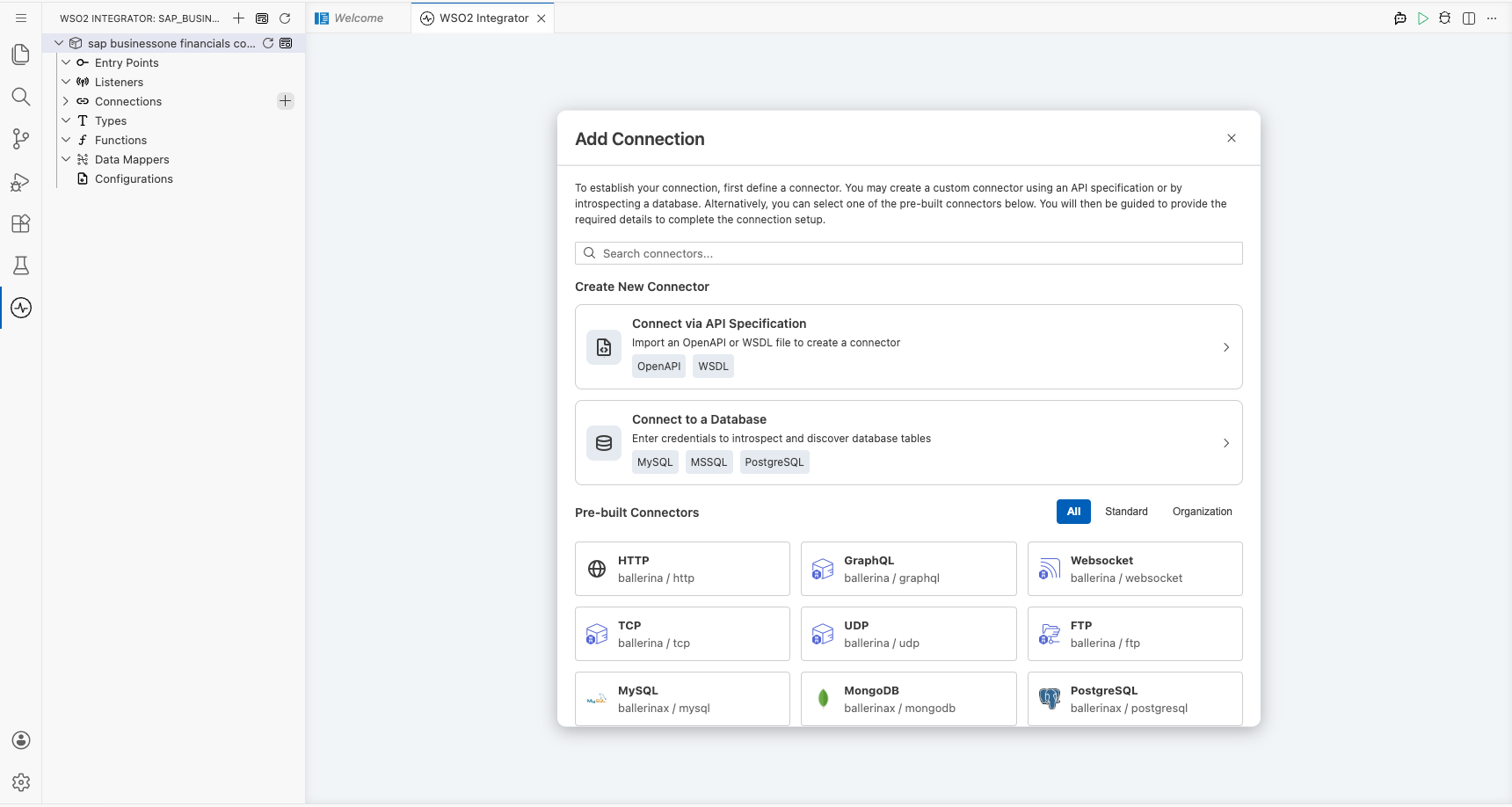Screen dimensions: 1512x807
Task: Add a connection with Connections plus button
Action: pyautogui.click(x=286, y=101)
